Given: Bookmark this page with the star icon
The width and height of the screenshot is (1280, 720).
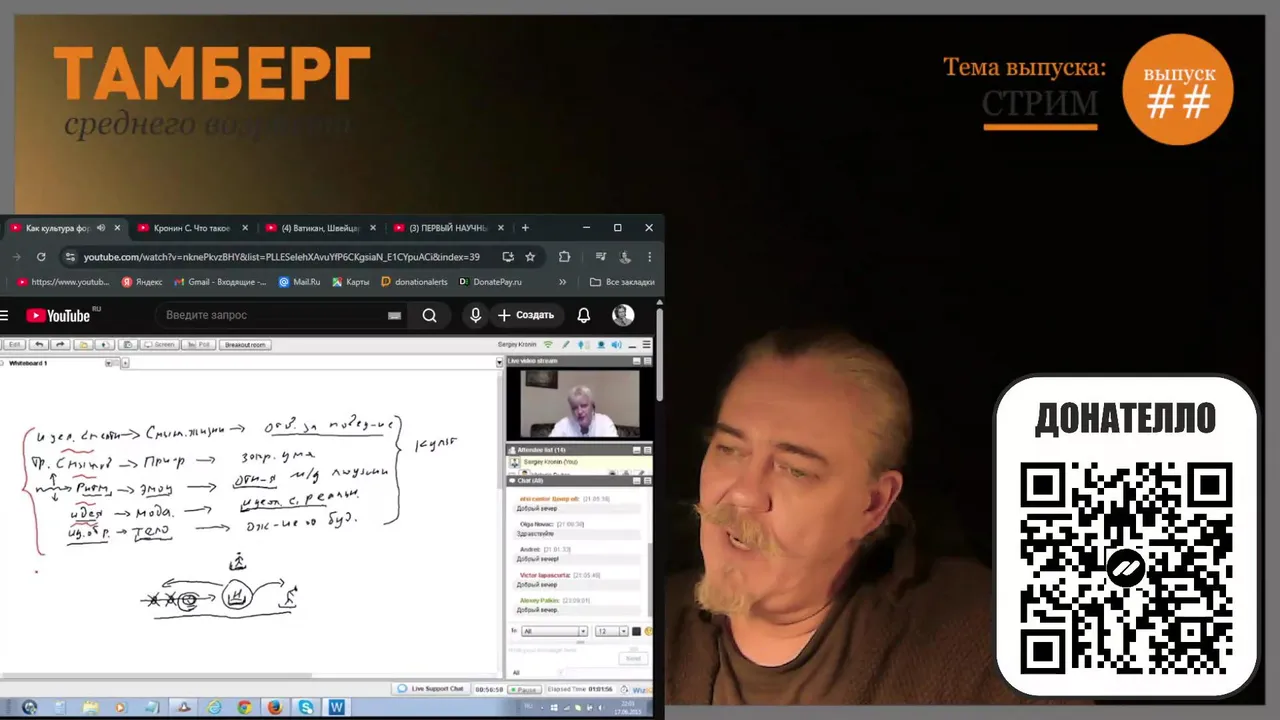Looking at the screenshot, I should (x=530, y=257).
